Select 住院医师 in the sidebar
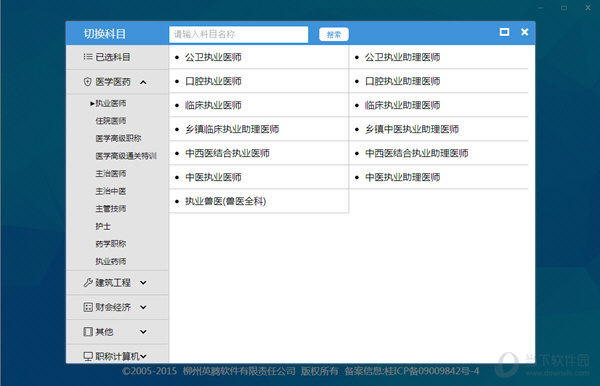This screenshot has height=386, width=600. click(x=111, y=121)
